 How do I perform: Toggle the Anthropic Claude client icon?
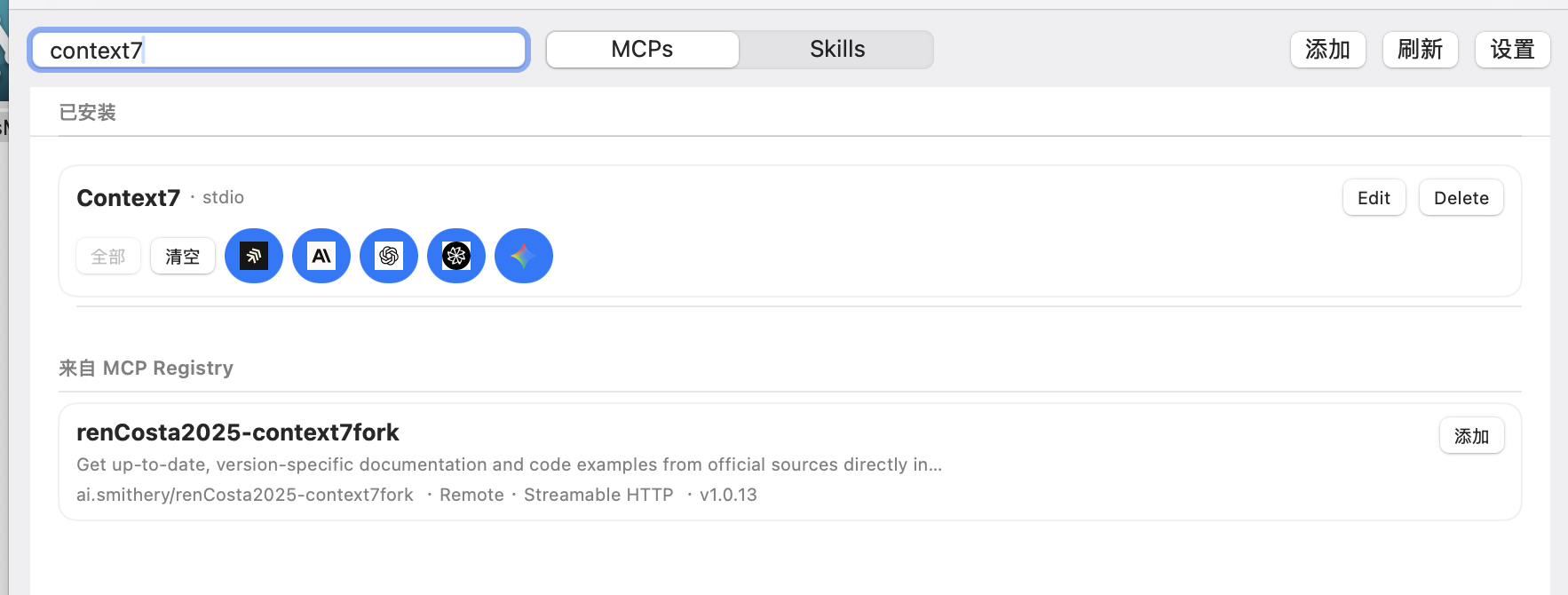pos(321,256)
